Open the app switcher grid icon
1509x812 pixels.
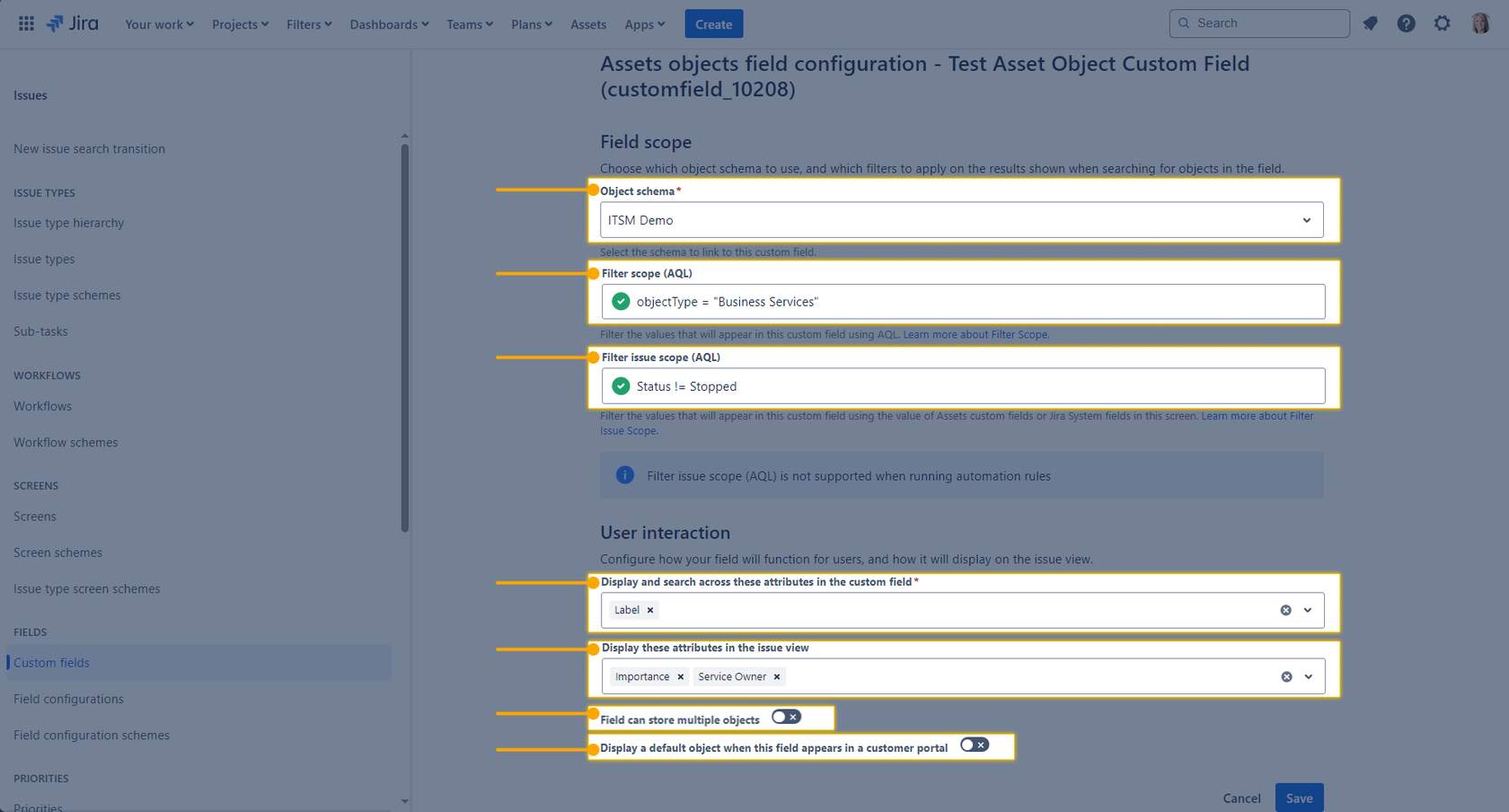point(26,23)
